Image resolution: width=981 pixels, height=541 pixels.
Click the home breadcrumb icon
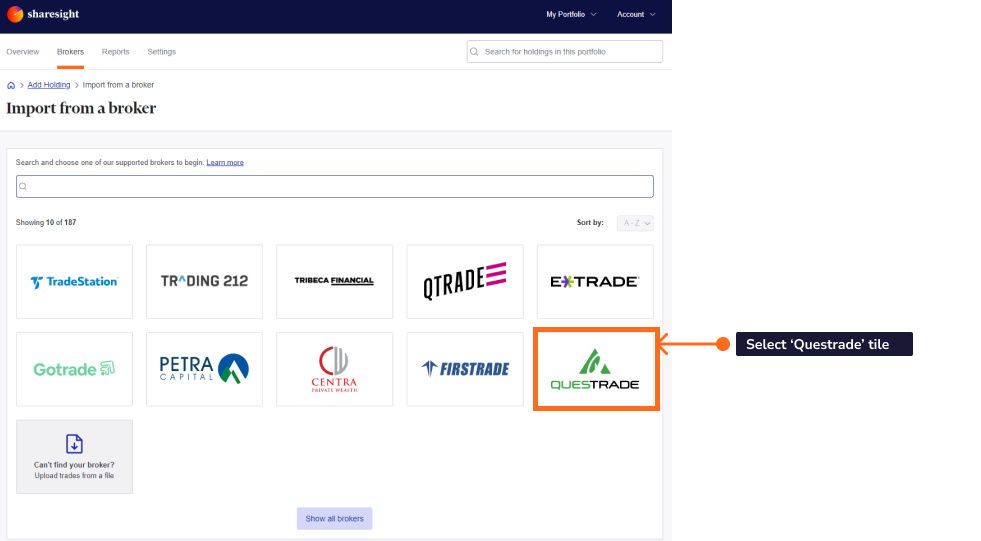pos(11,85)
